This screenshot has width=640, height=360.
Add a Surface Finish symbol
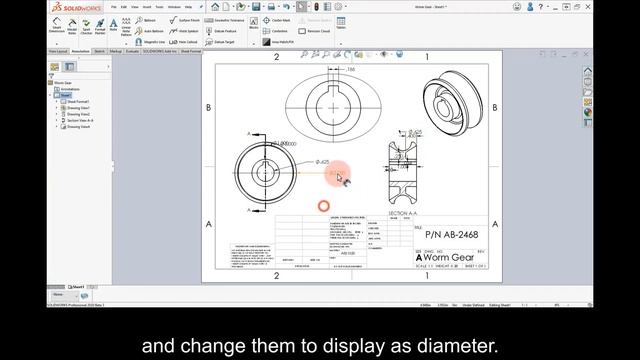(x=185, y=20)
